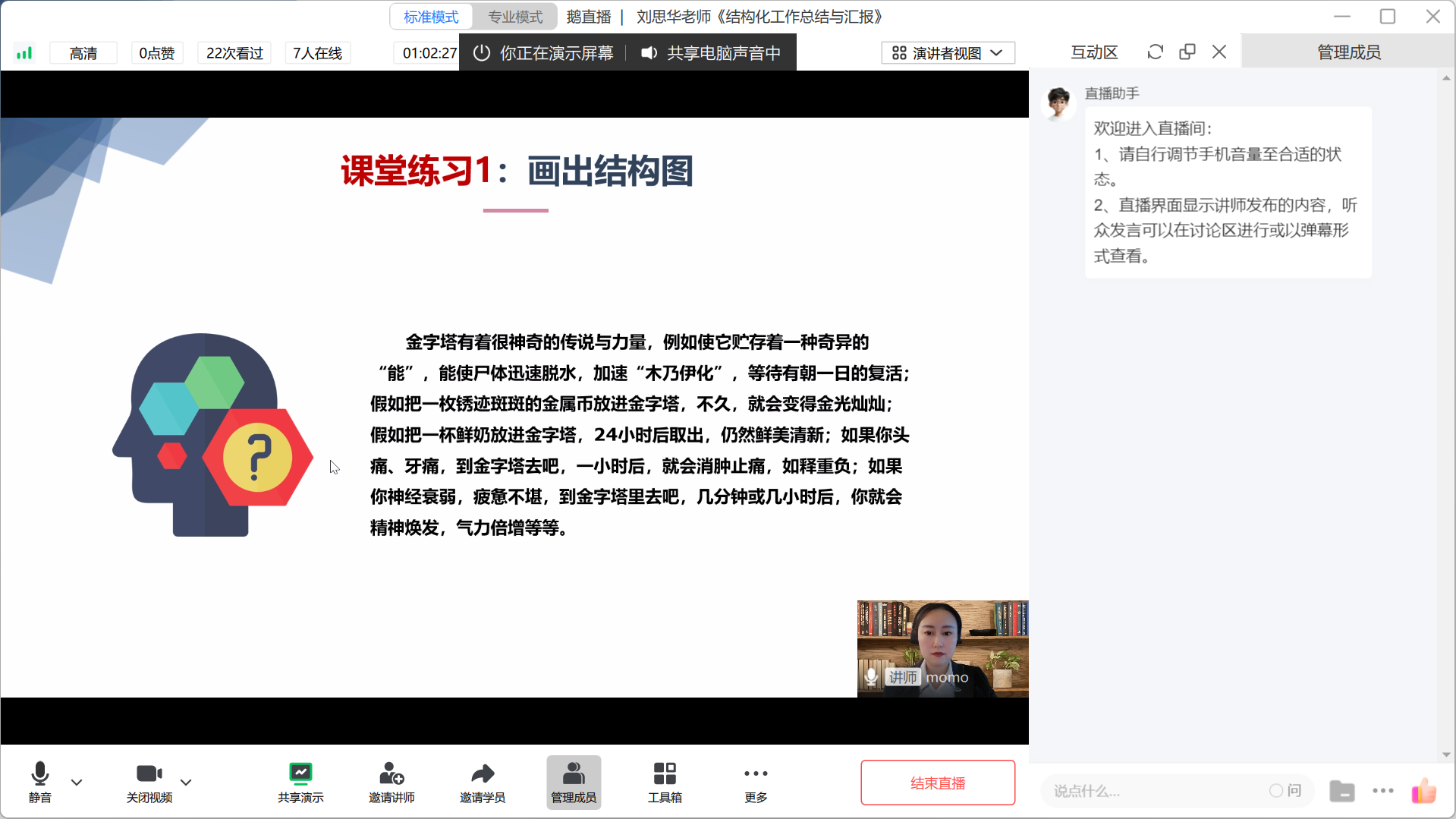Click the 邀请学员 invite students icon
Screen dimensions: 1456x819
(483, 782)
